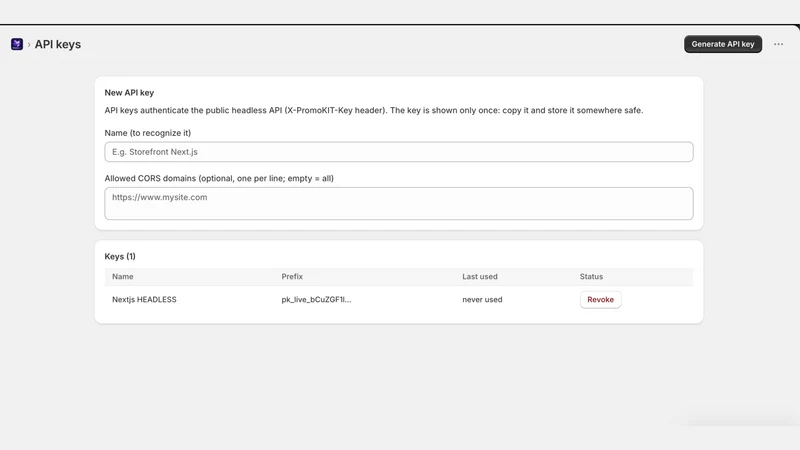This screenshot has width=800, height=450.
Task: Focus the Allowed CORS domains textarea
Action: (398, 204)
